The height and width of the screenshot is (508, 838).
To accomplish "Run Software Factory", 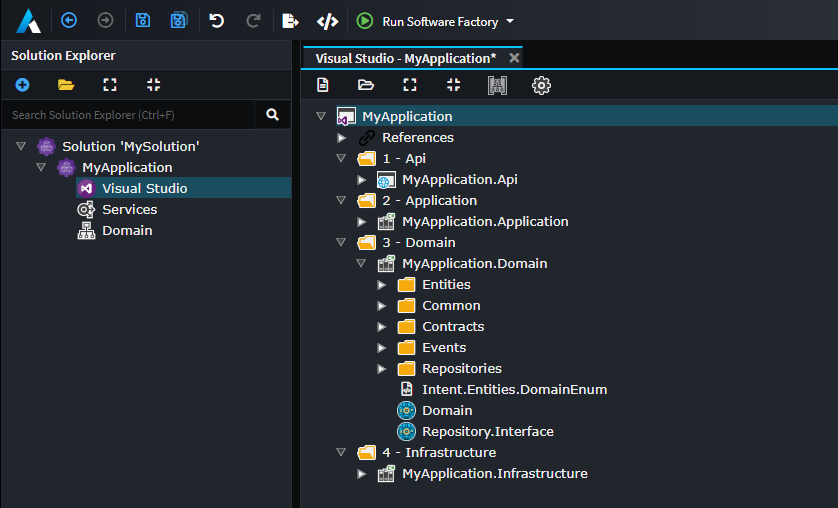I will (440, 21).
